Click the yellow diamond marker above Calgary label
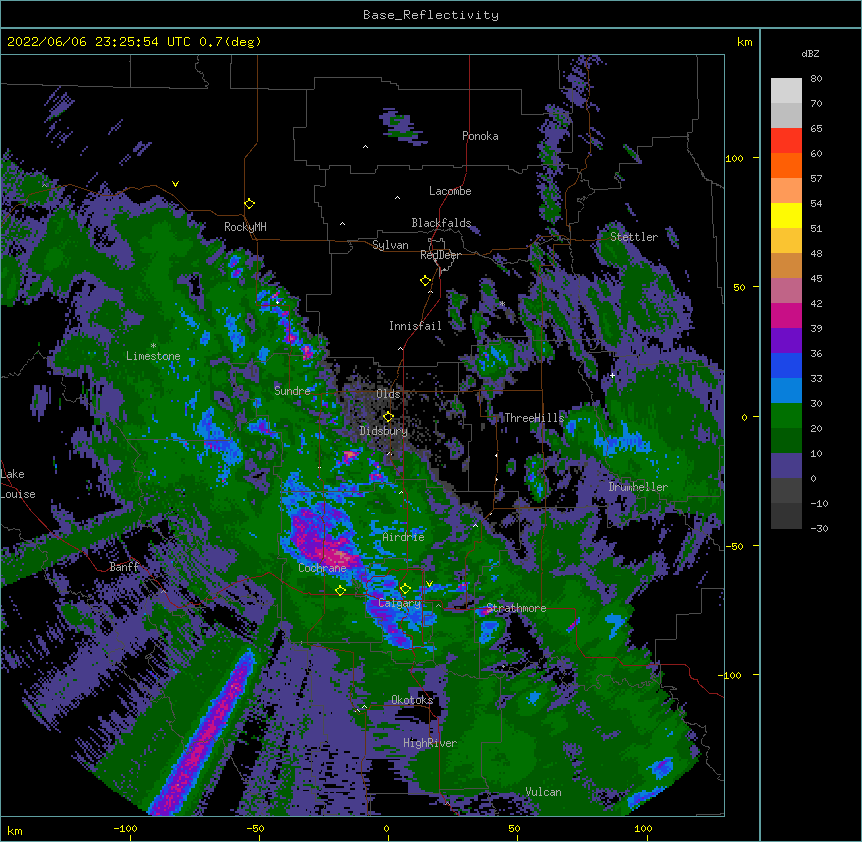The image size is (862, 842). pos(405,589)
